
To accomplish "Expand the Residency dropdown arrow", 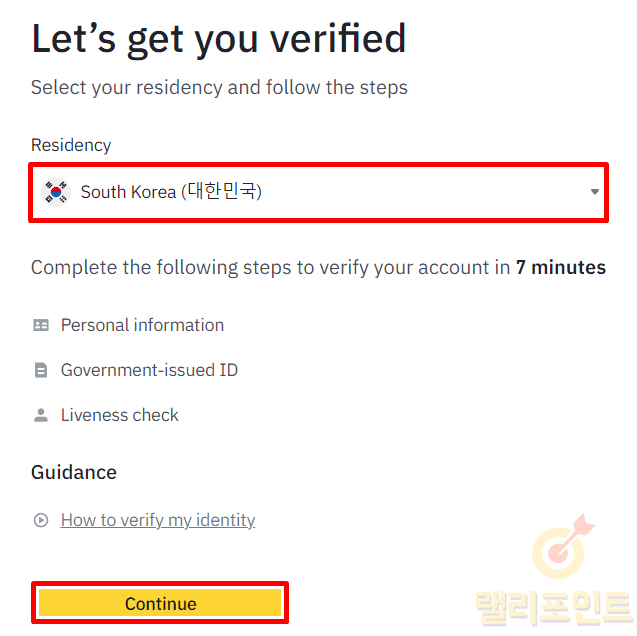I will tap(595, 191).
